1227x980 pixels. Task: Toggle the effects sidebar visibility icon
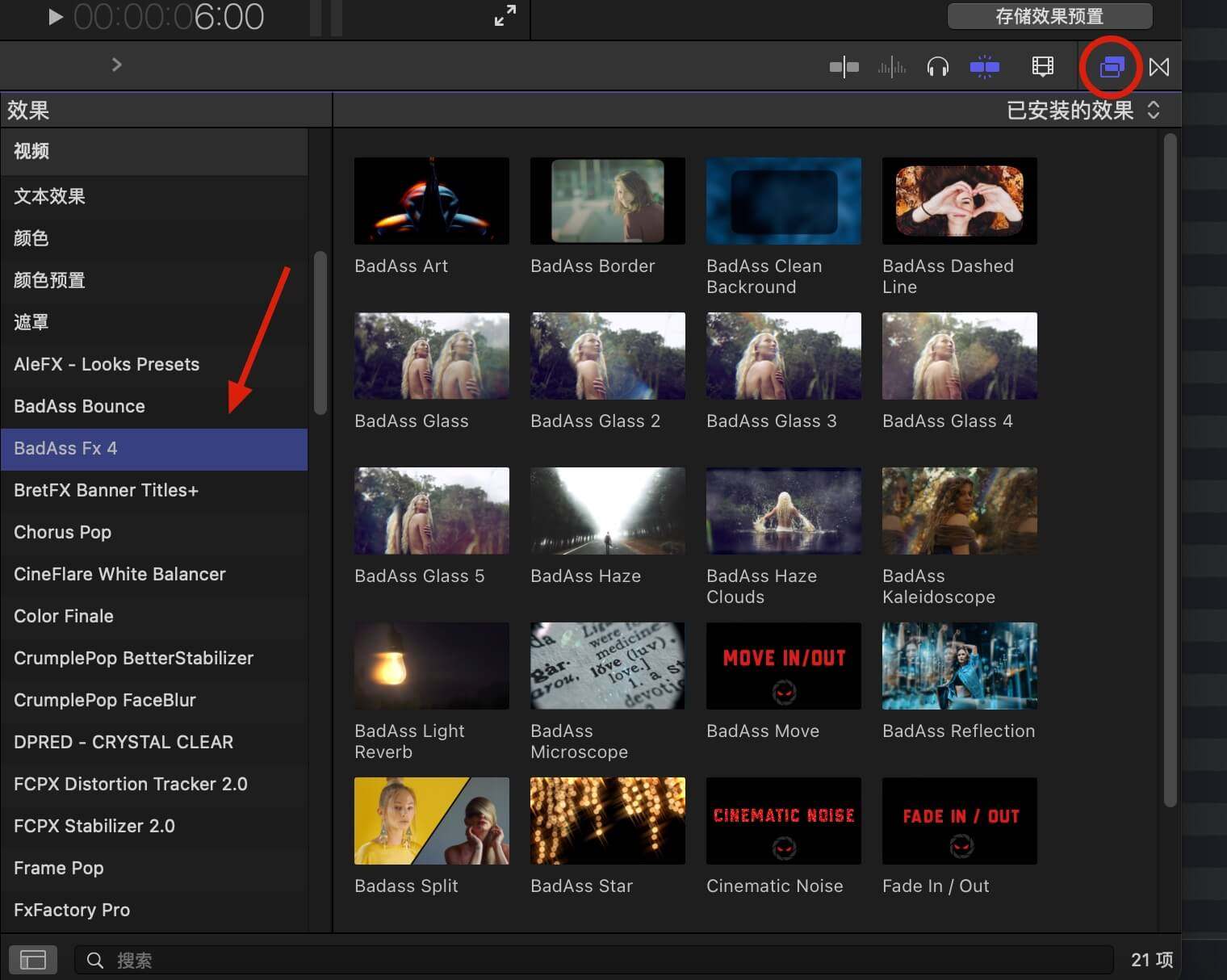[x=33, y=960]
